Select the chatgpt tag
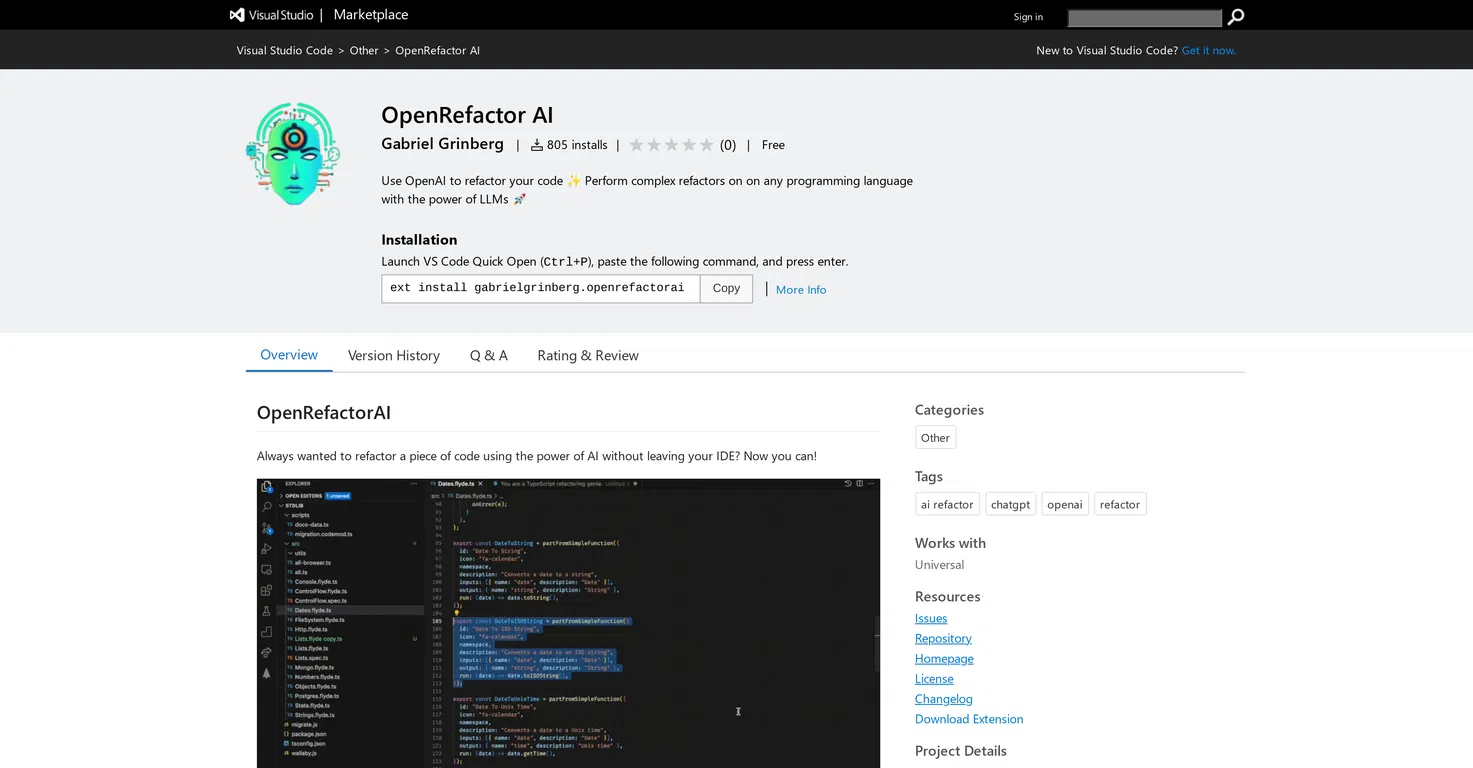Screen dimensions: 1473x768 [1010, 504]
